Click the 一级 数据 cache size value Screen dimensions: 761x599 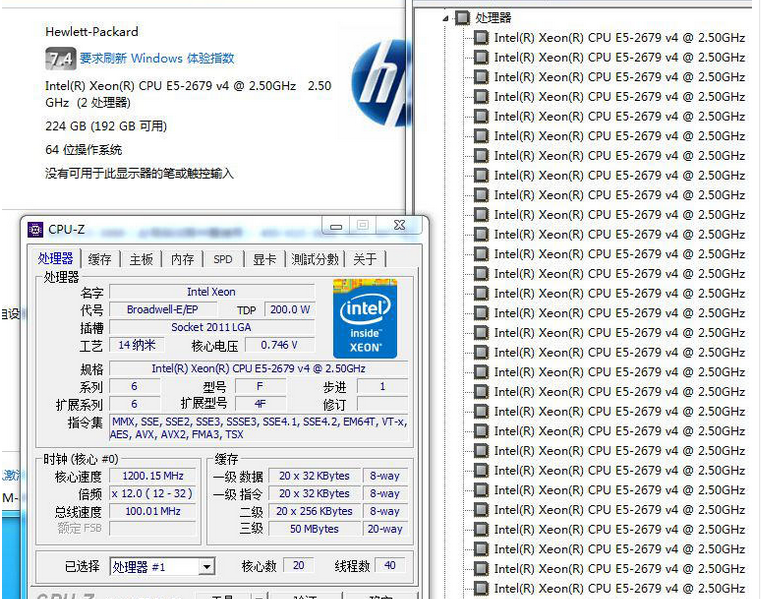pyautogui.click(x=314, y=476)
